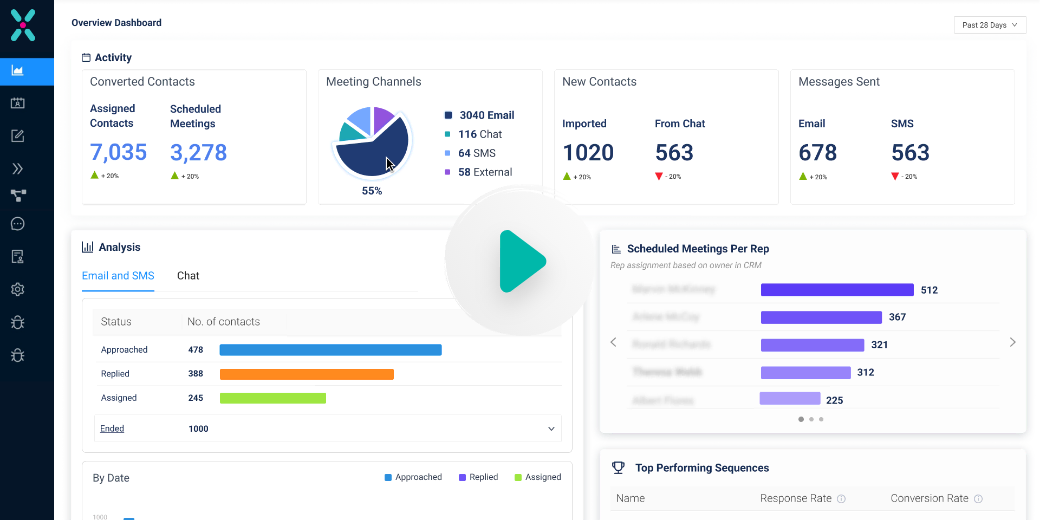Click the Ended status link

[112, 429]
